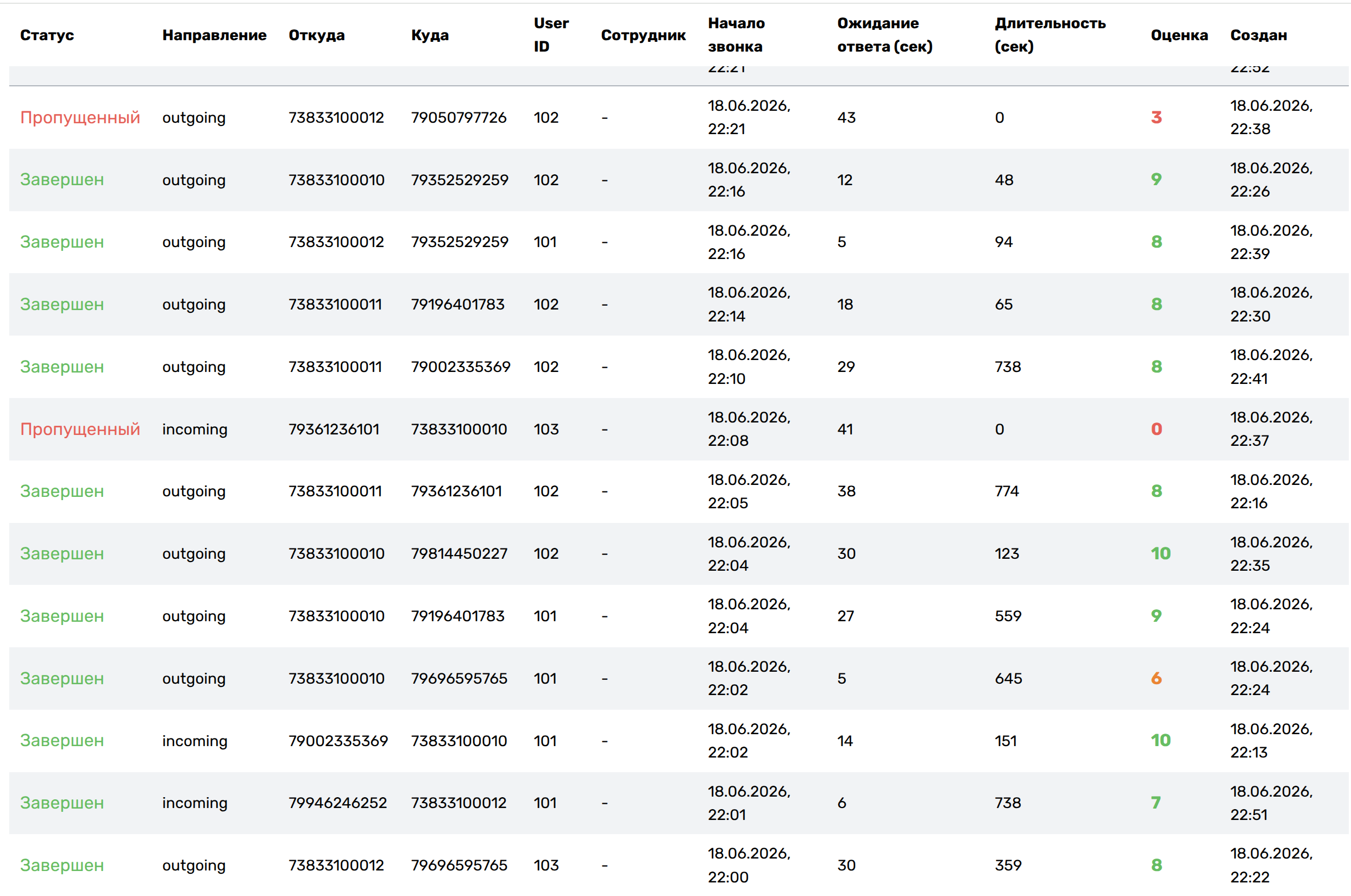Click wait time value 27

(x=845, y=615)
